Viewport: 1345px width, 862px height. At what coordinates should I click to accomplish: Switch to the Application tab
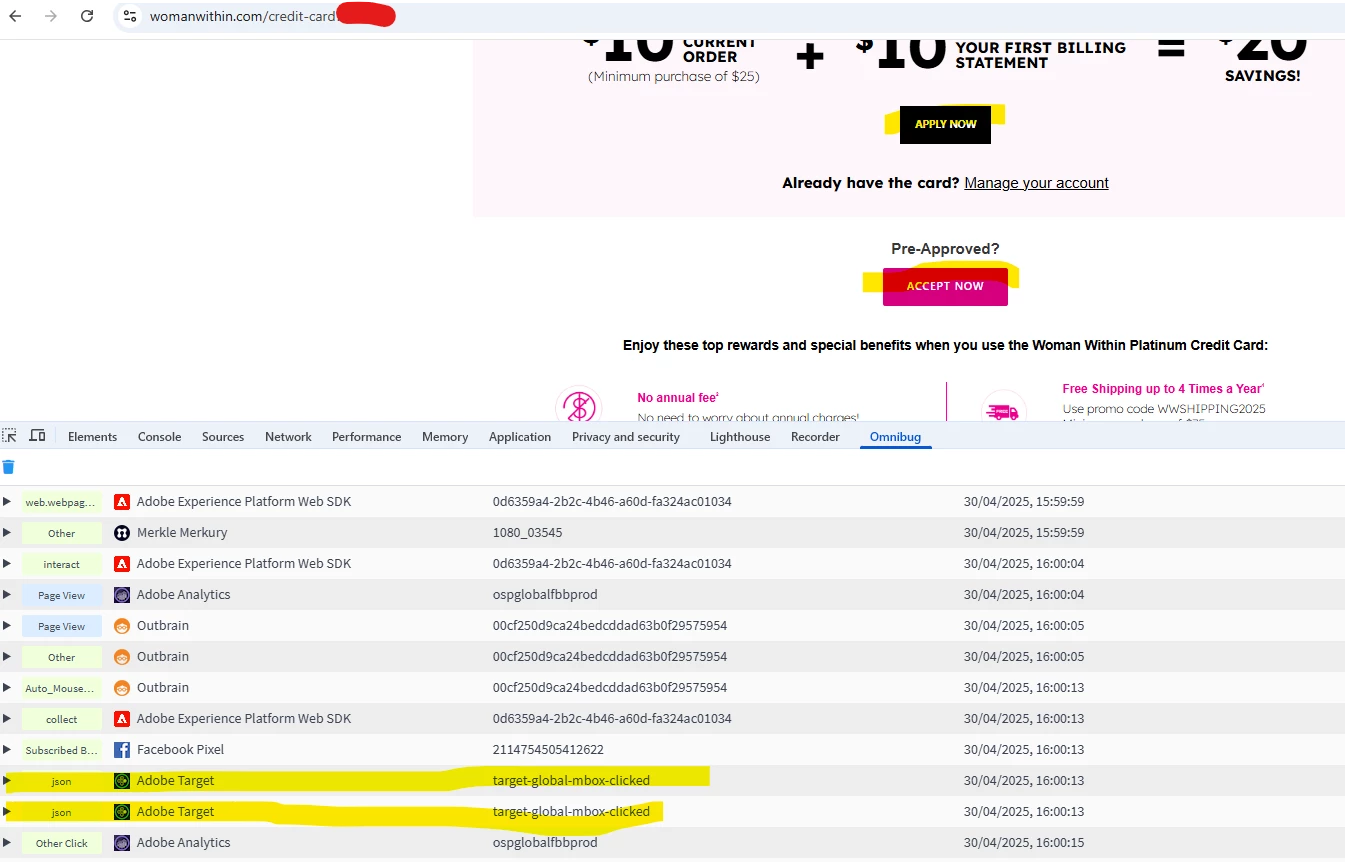click(x=520, y=437)
